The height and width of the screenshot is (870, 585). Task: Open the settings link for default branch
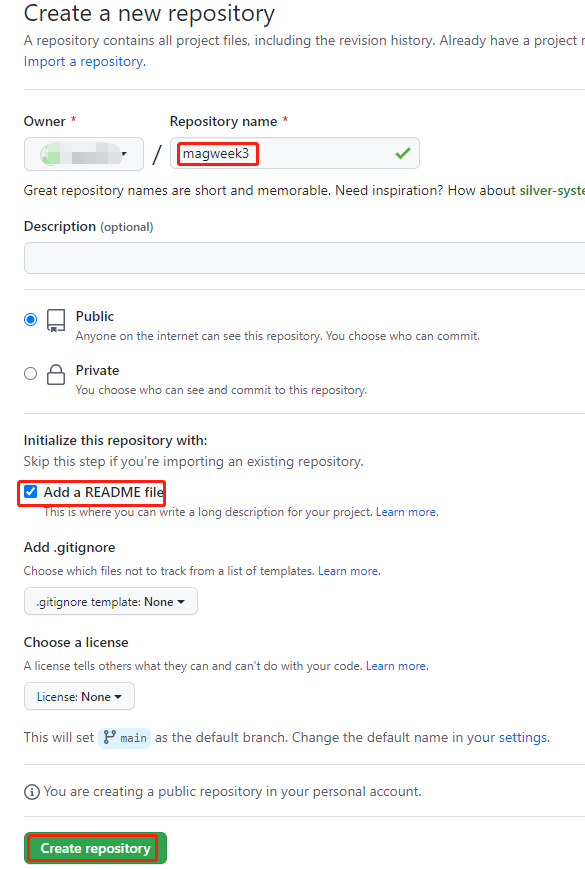point(523,737)
